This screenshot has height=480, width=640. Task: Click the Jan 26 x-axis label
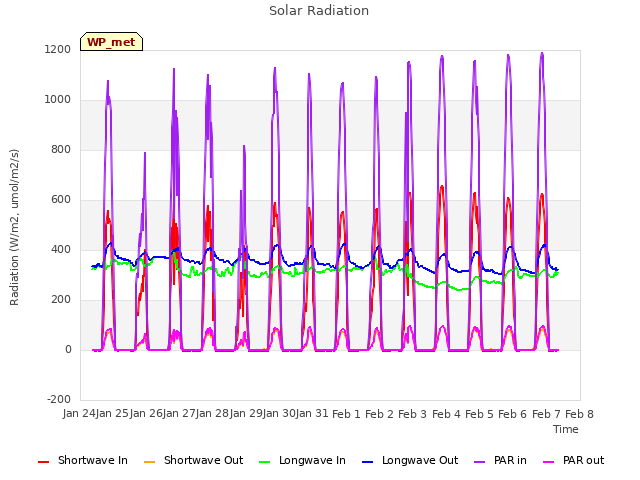click(146, 414)
